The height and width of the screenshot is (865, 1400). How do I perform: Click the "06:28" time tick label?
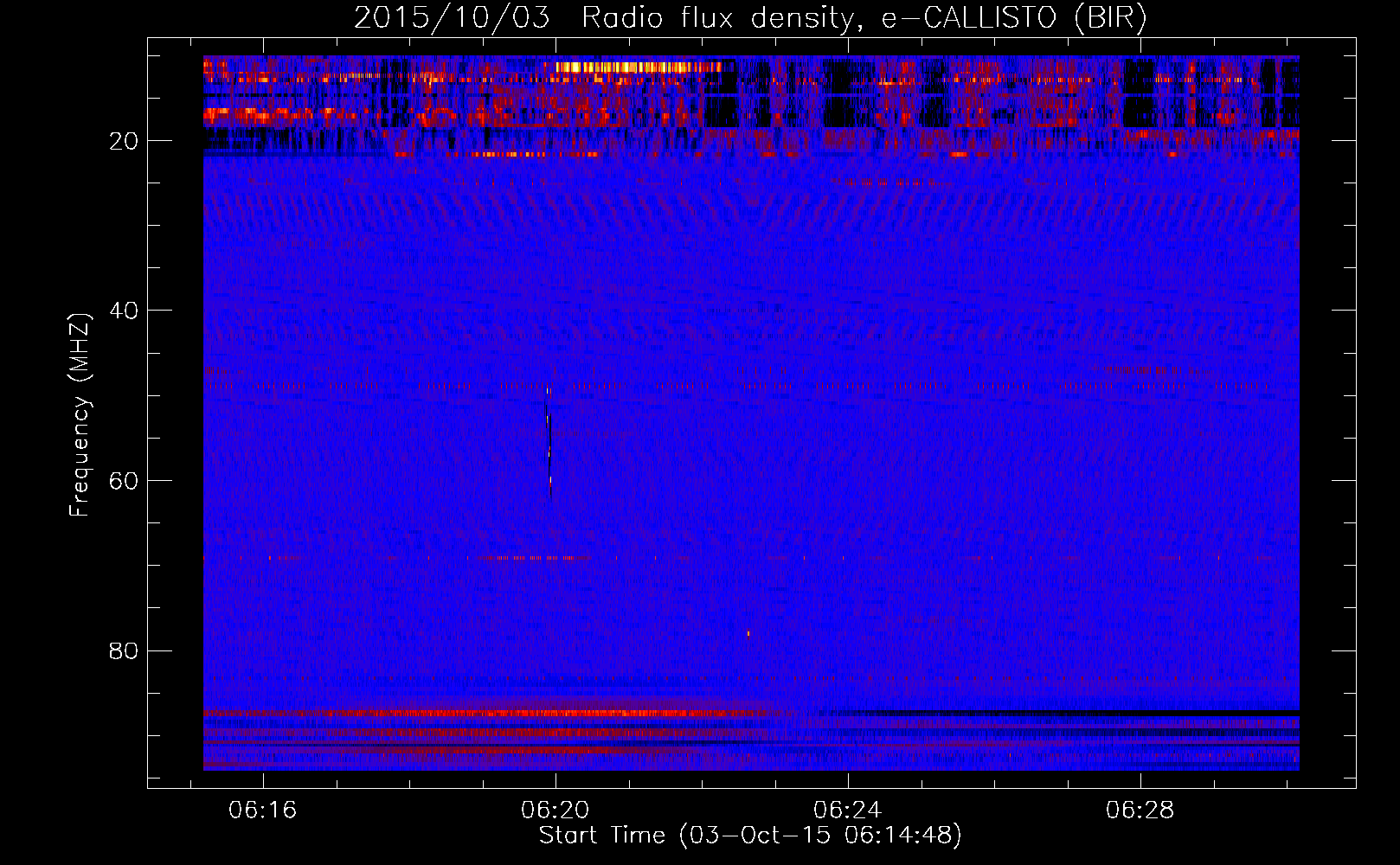coord(1140,810)
